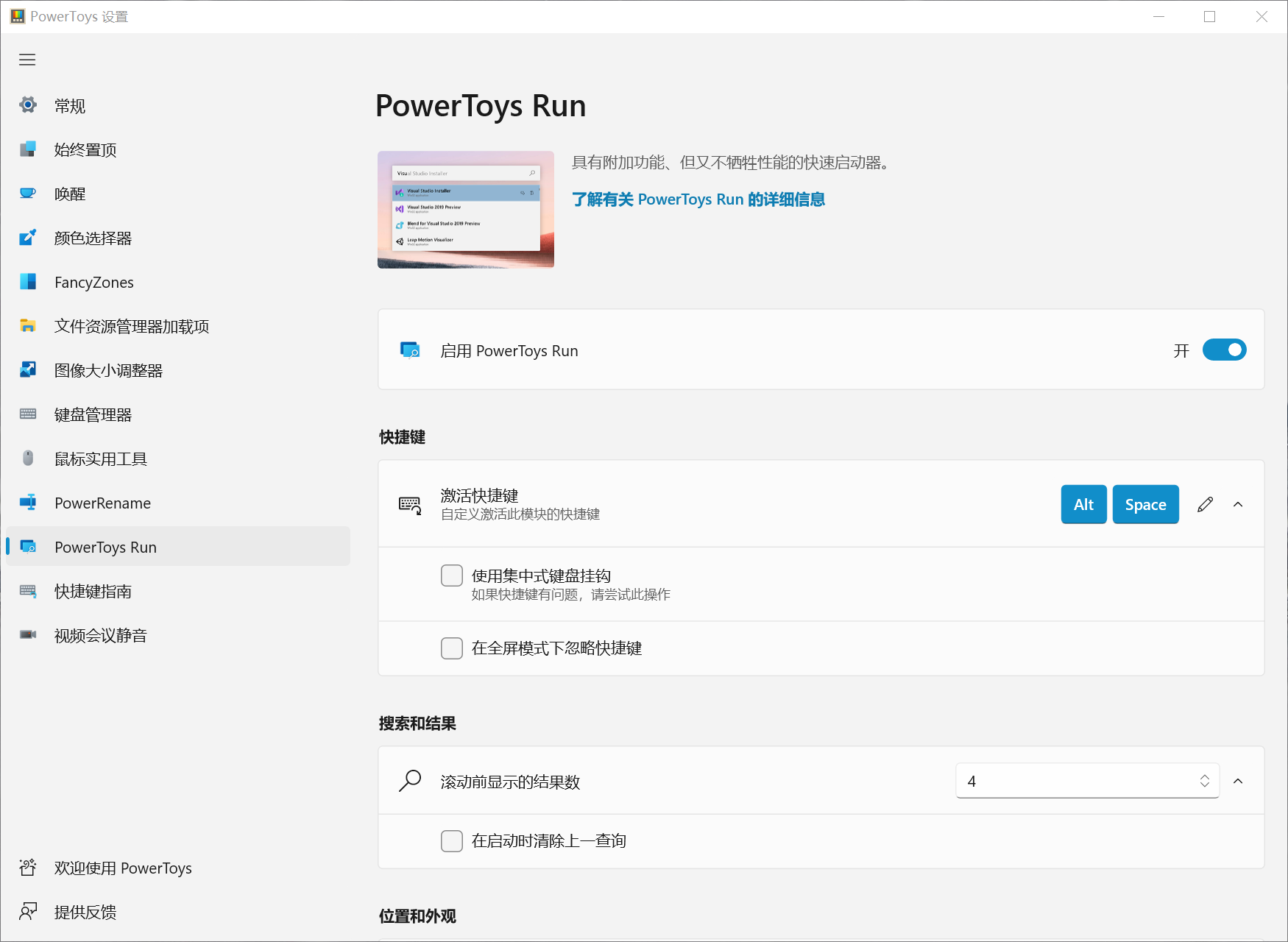Check 在全屏模式下忽略快捷键 checkbox

[x=452, y=648]
